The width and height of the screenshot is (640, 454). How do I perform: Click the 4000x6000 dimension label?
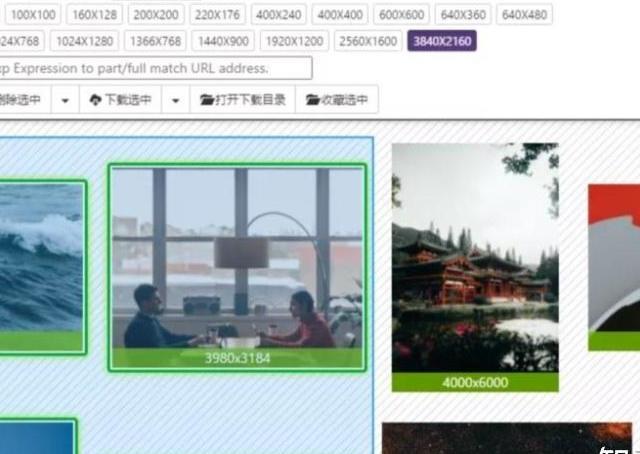click(475, 383)
